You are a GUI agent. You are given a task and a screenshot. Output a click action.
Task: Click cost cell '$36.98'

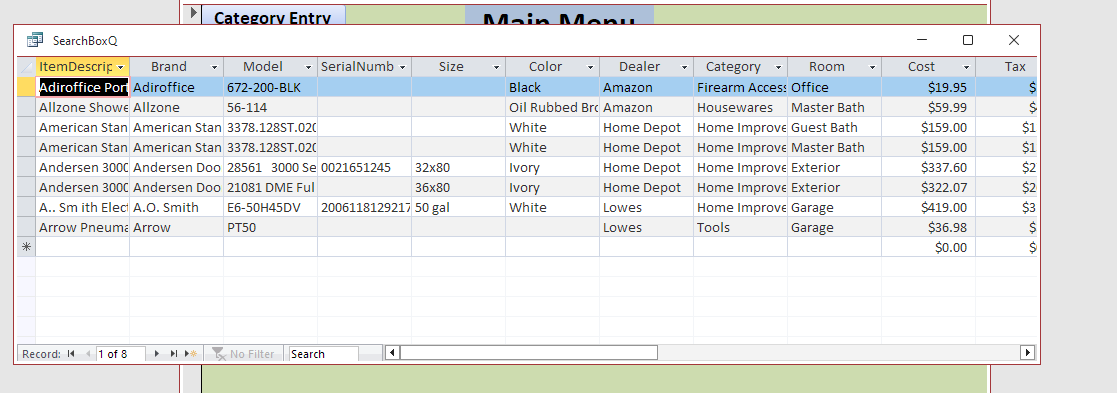(928, 227)
